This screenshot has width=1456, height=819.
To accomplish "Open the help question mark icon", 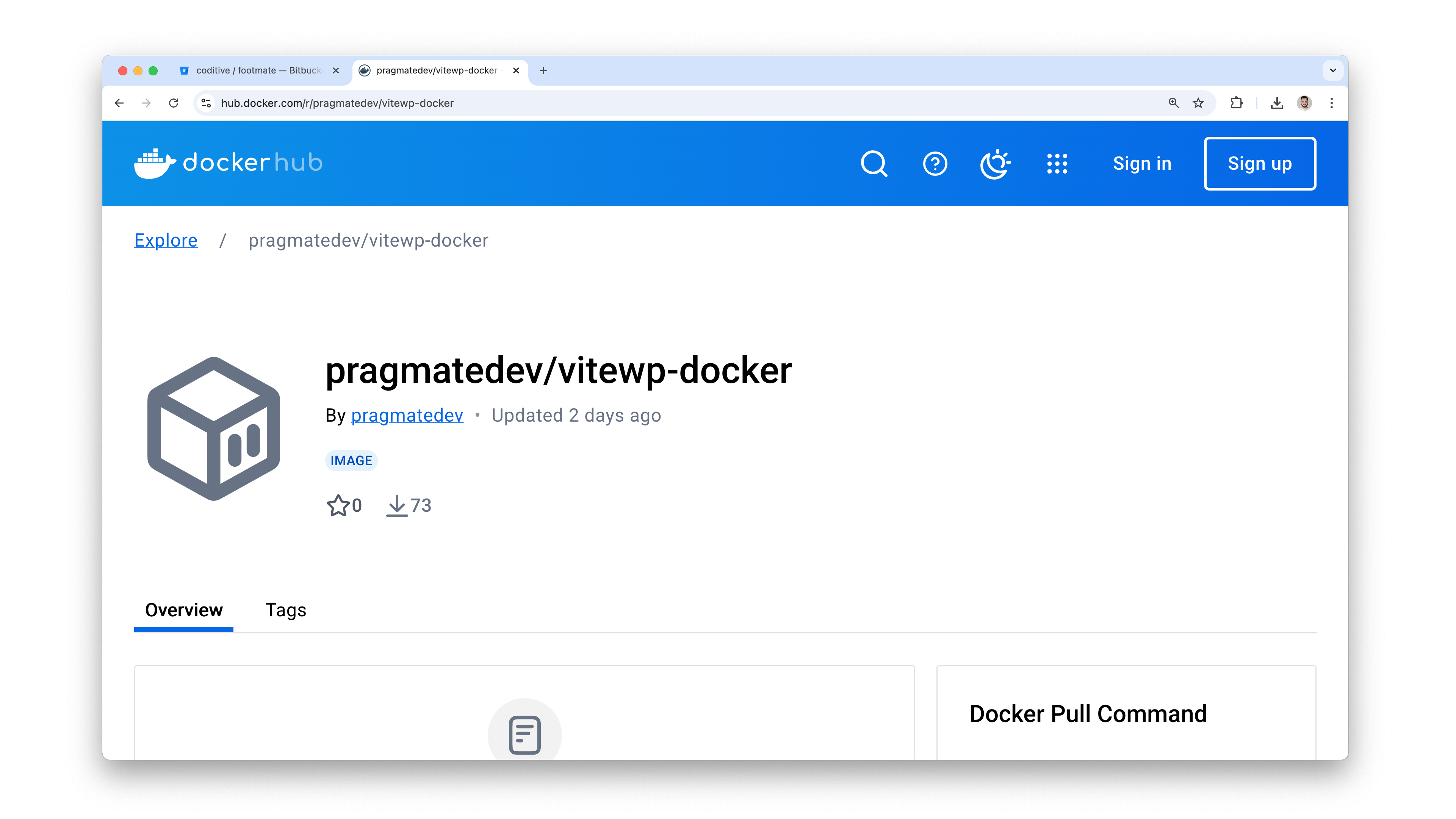I will (x=935, y=164).
